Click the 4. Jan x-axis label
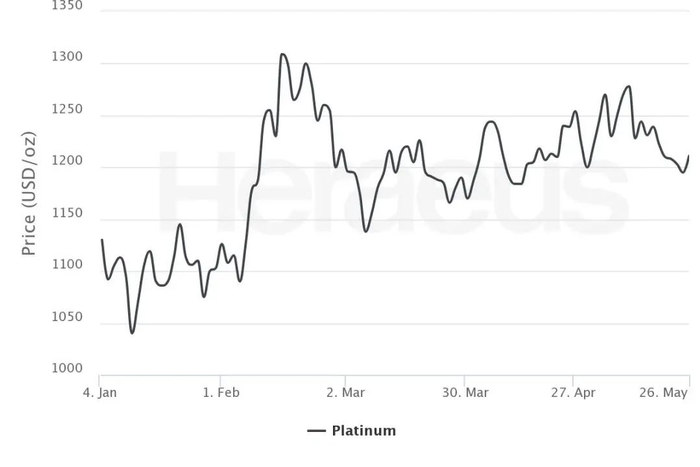This screenshot has height=467, width=700. [x=100, y=393]
